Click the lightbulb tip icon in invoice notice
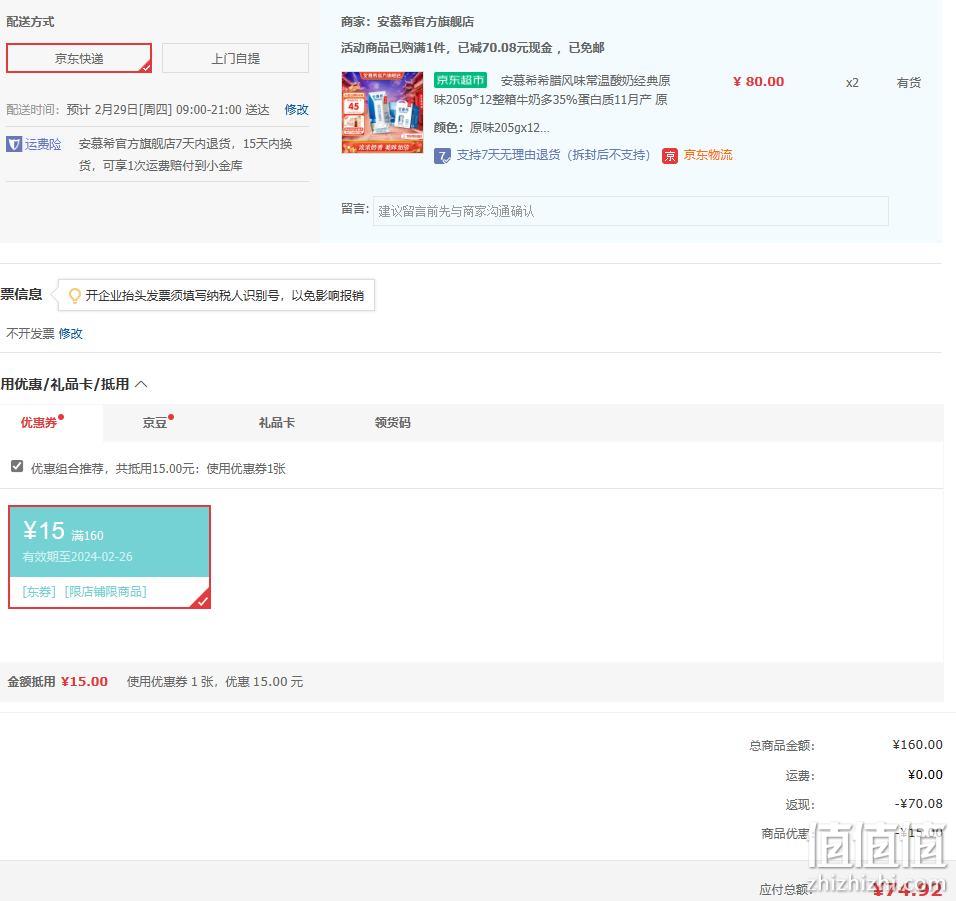 point(74,296)
